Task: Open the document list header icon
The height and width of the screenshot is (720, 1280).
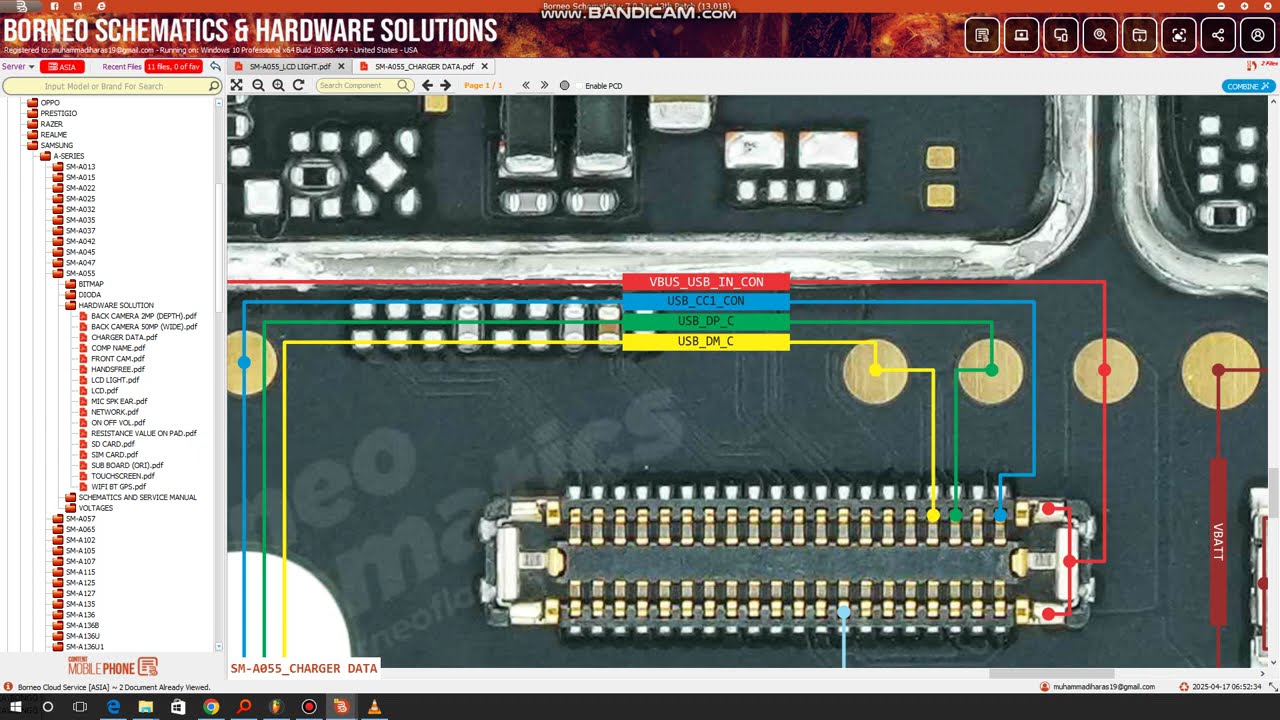Action: click(x=982, y=35)
